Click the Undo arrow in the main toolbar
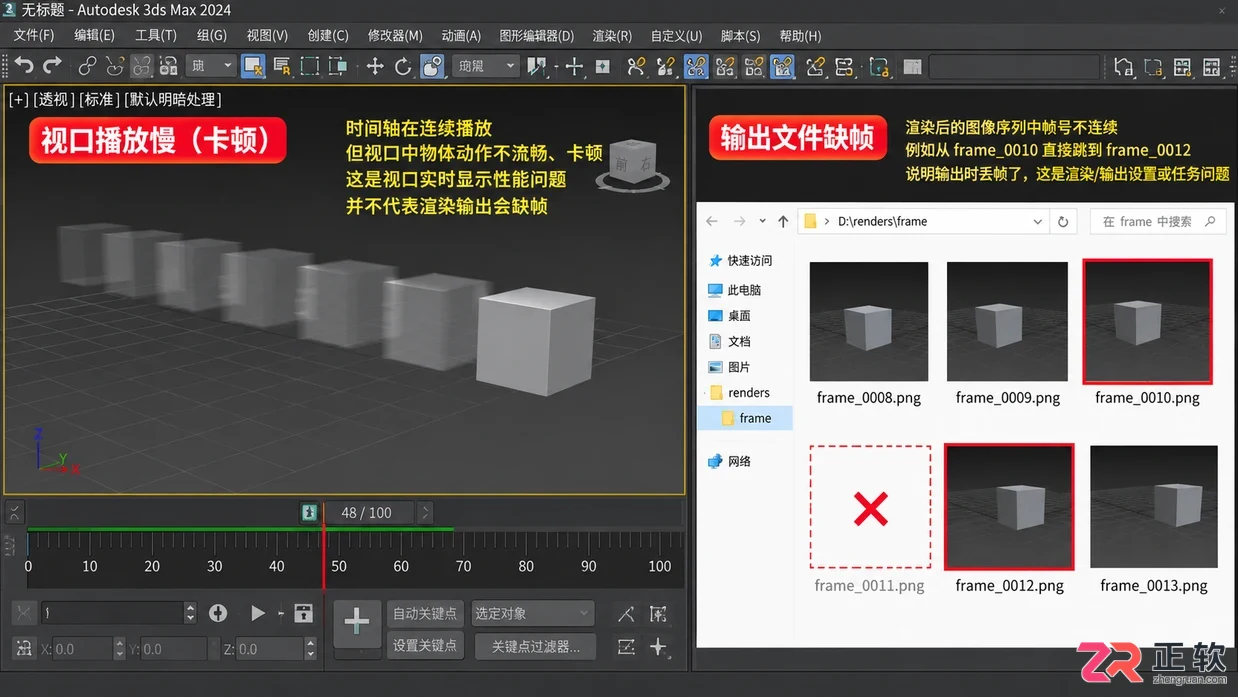Screen dimensions: 1238x697 [24, 66]
